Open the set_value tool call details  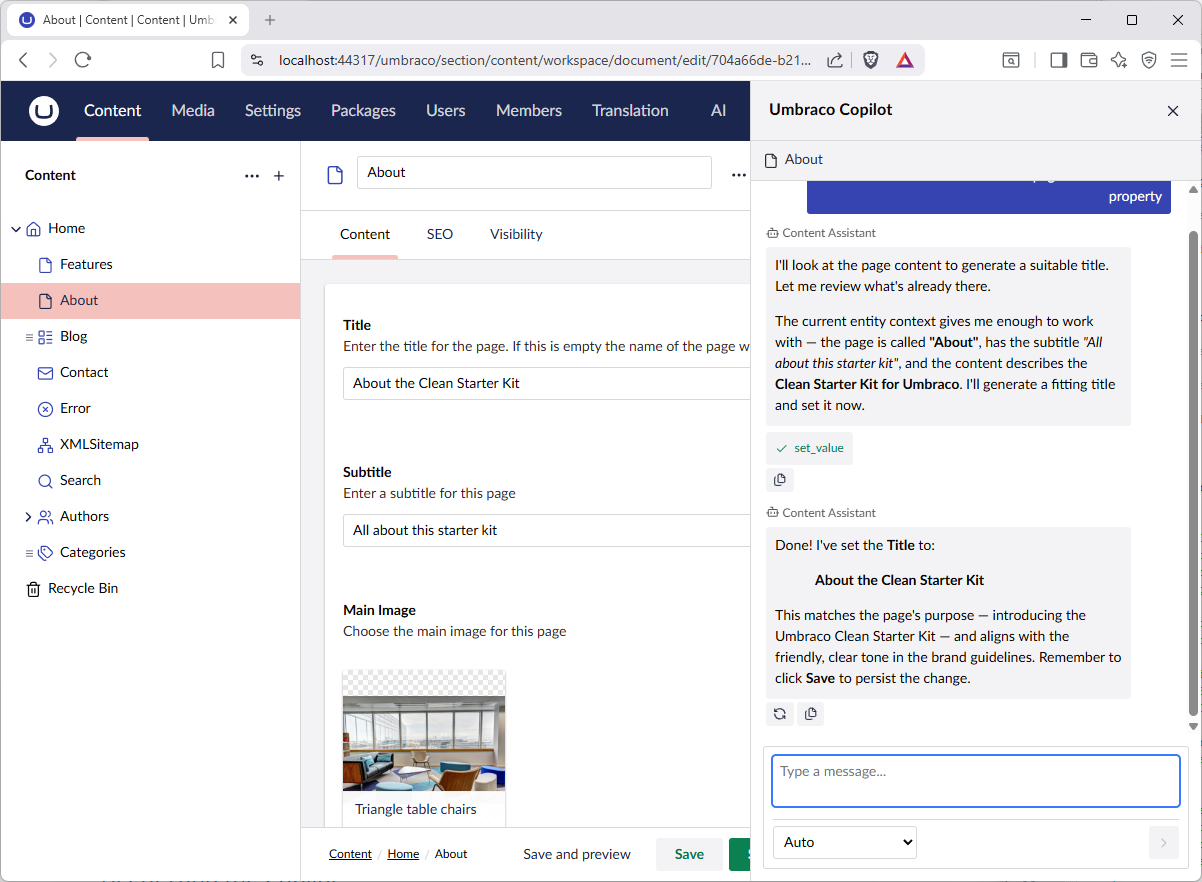coord(809,448)
